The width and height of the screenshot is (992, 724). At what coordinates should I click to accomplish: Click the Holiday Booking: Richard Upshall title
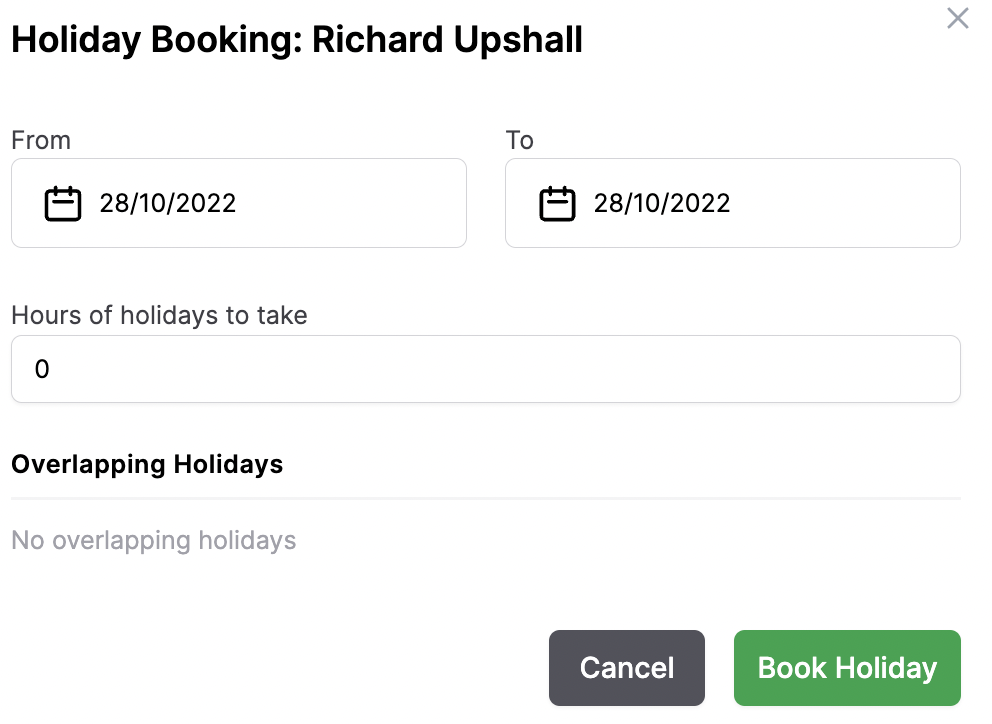[297, 39]
